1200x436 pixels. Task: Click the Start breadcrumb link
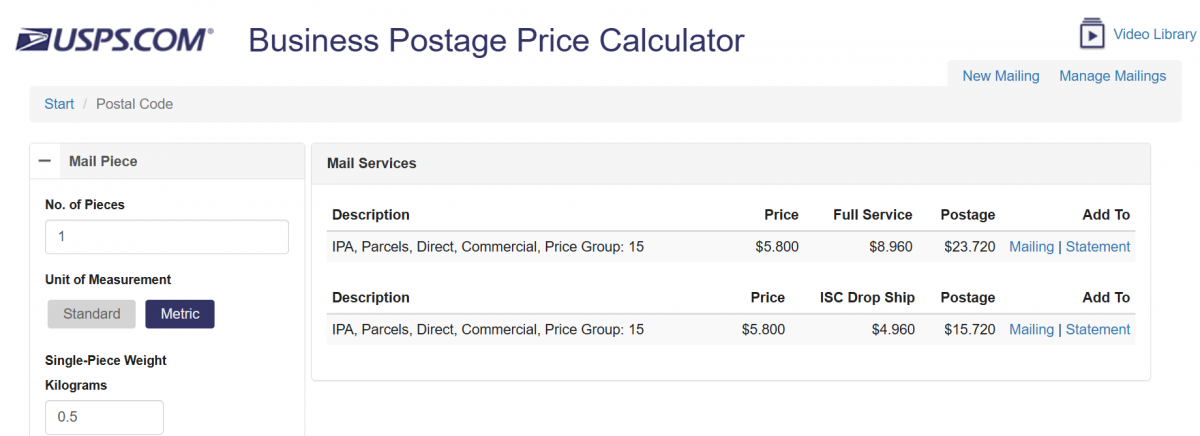click(59, 104)
